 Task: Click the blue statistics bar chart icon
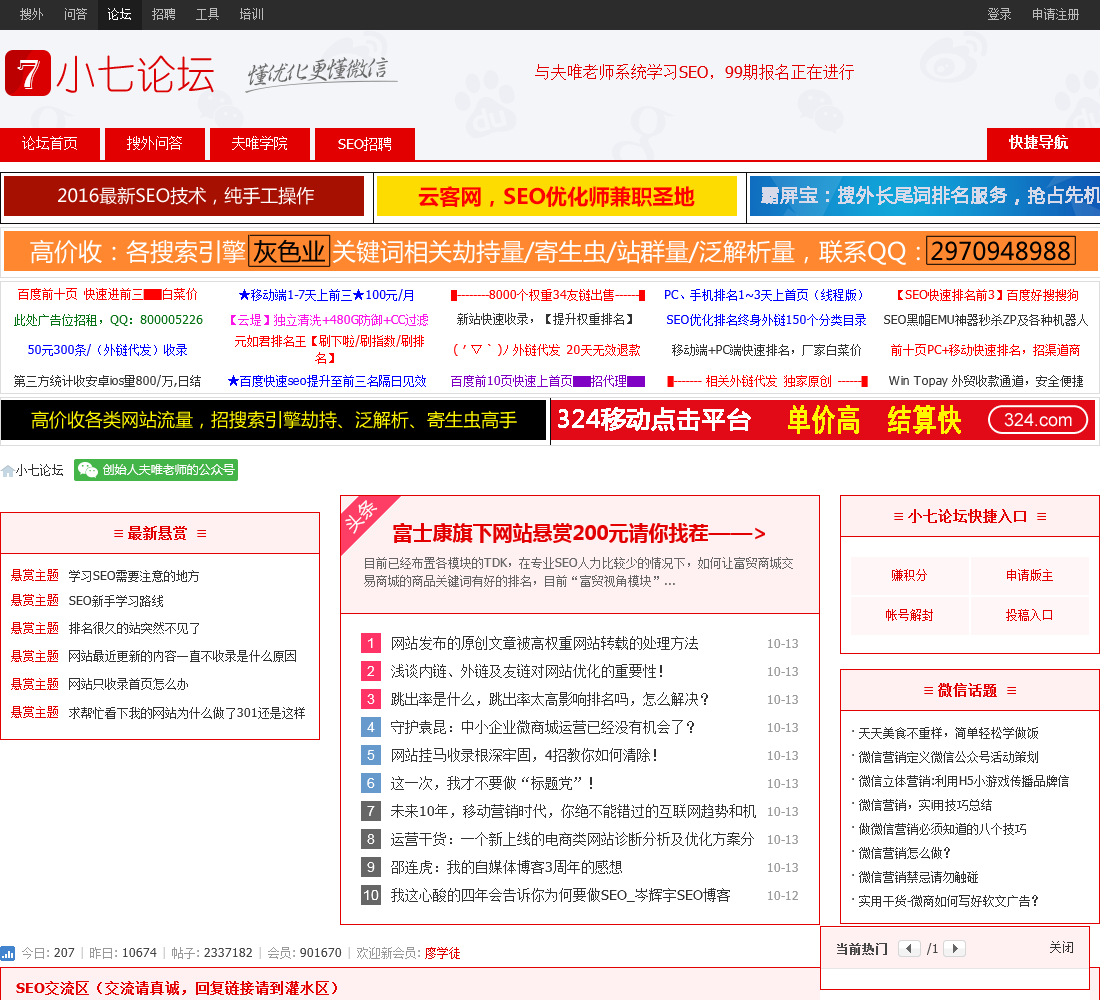(8, 953)
